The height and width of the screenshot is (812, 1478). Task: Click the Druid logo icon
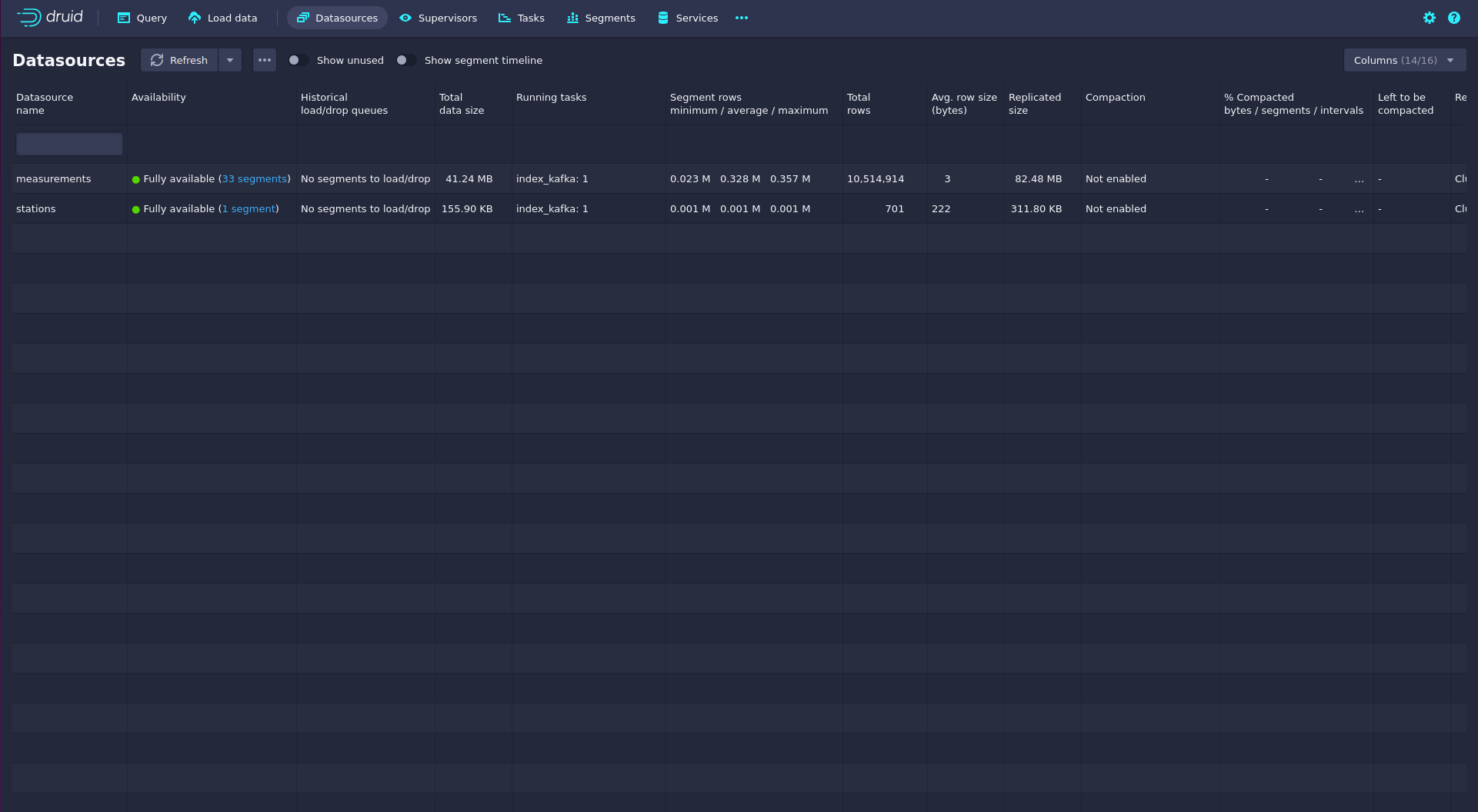tap(29, 18)
